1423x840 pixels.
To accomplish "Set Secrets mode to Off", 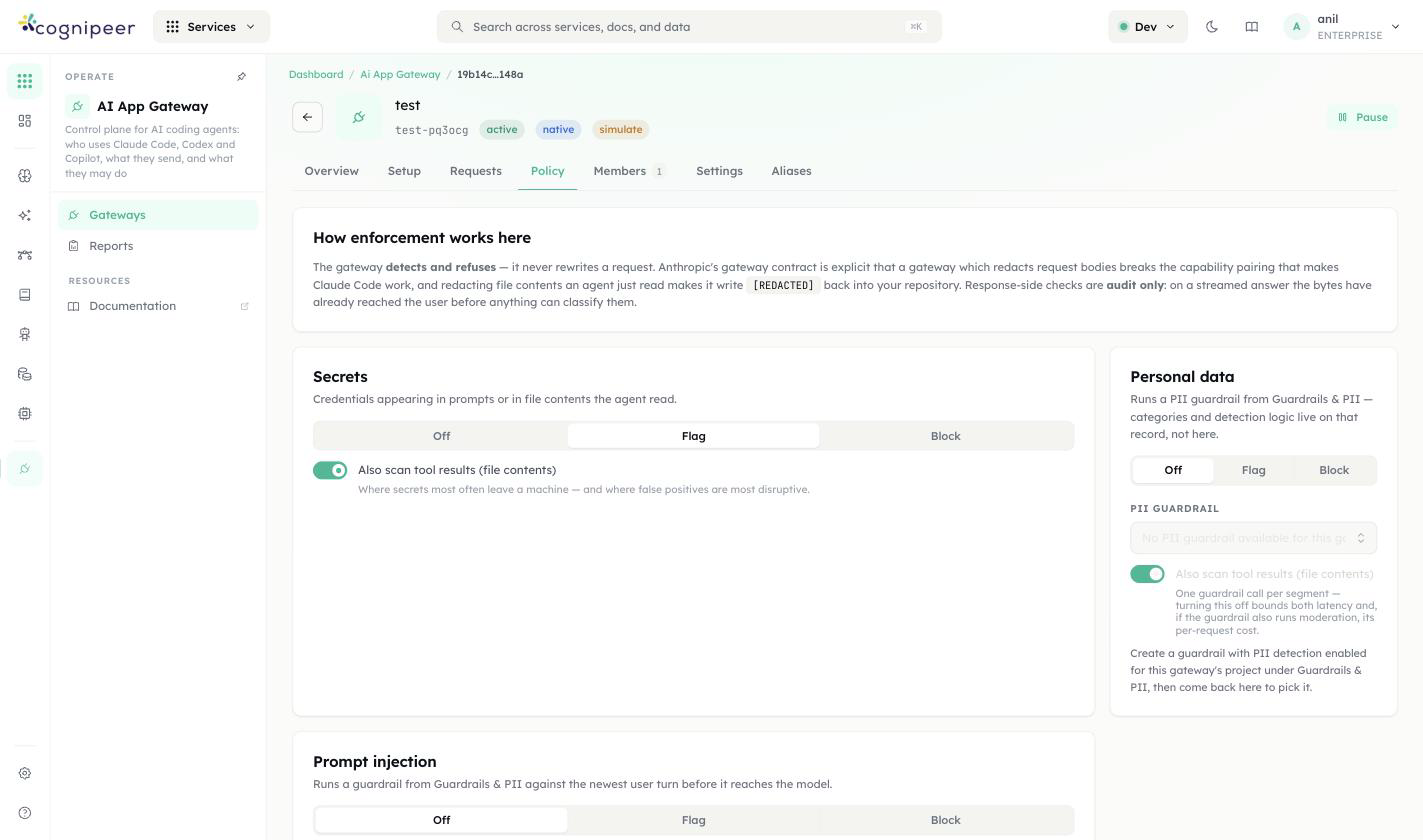I will pos(441,436).
